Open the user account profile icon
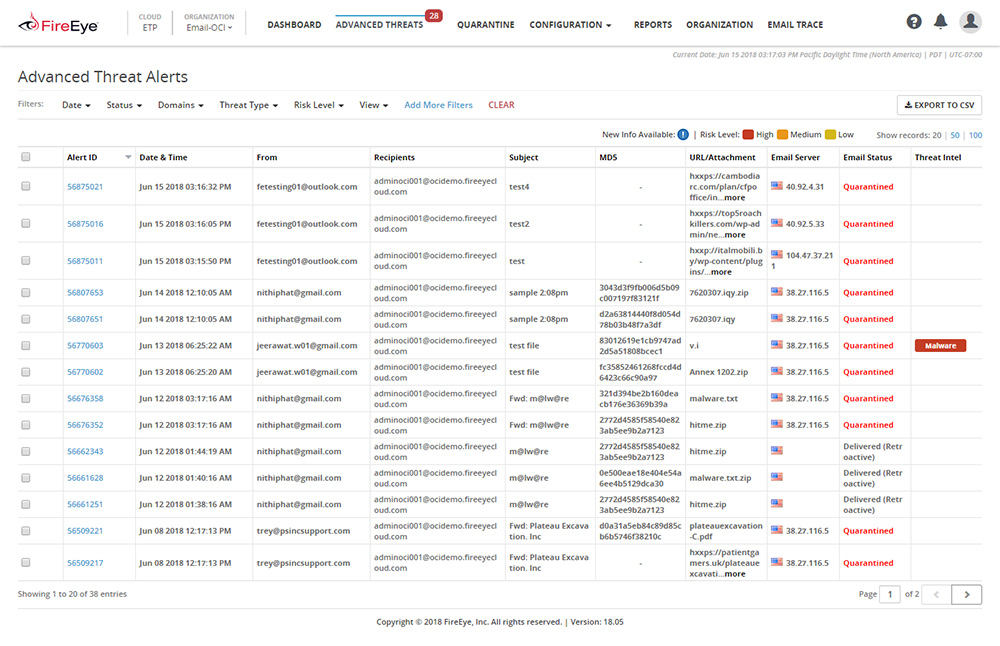 (x=969, y=21)
